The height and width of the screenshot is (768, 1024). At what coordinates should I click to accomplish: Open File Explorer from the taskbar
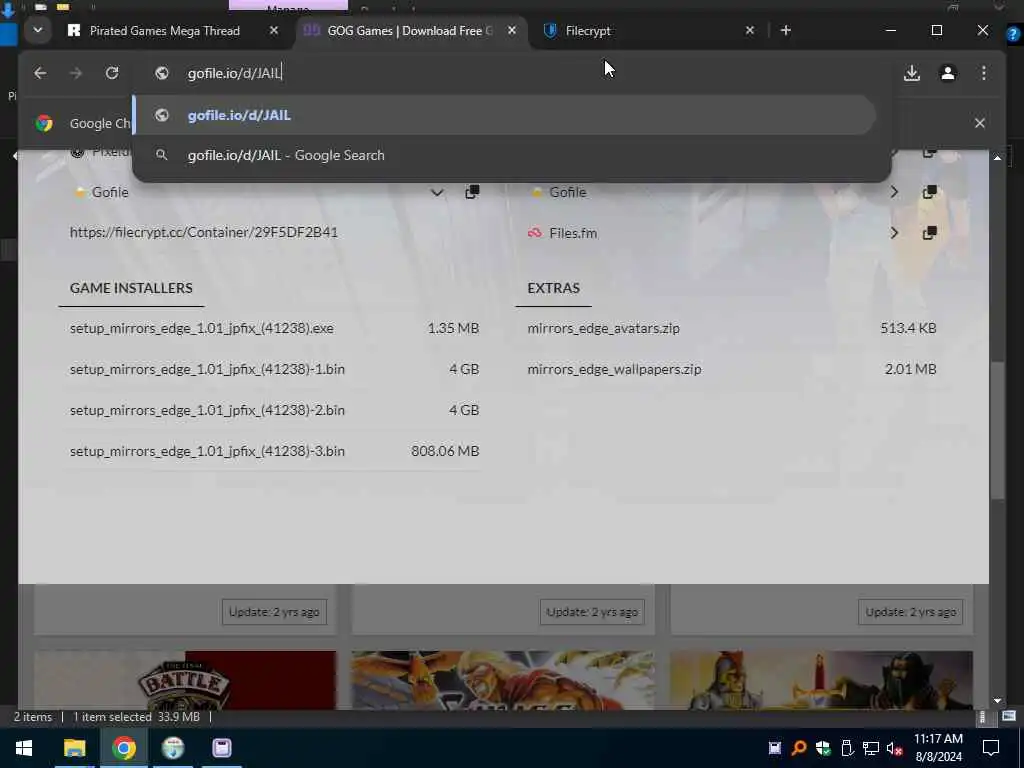[x=74, y=748]
